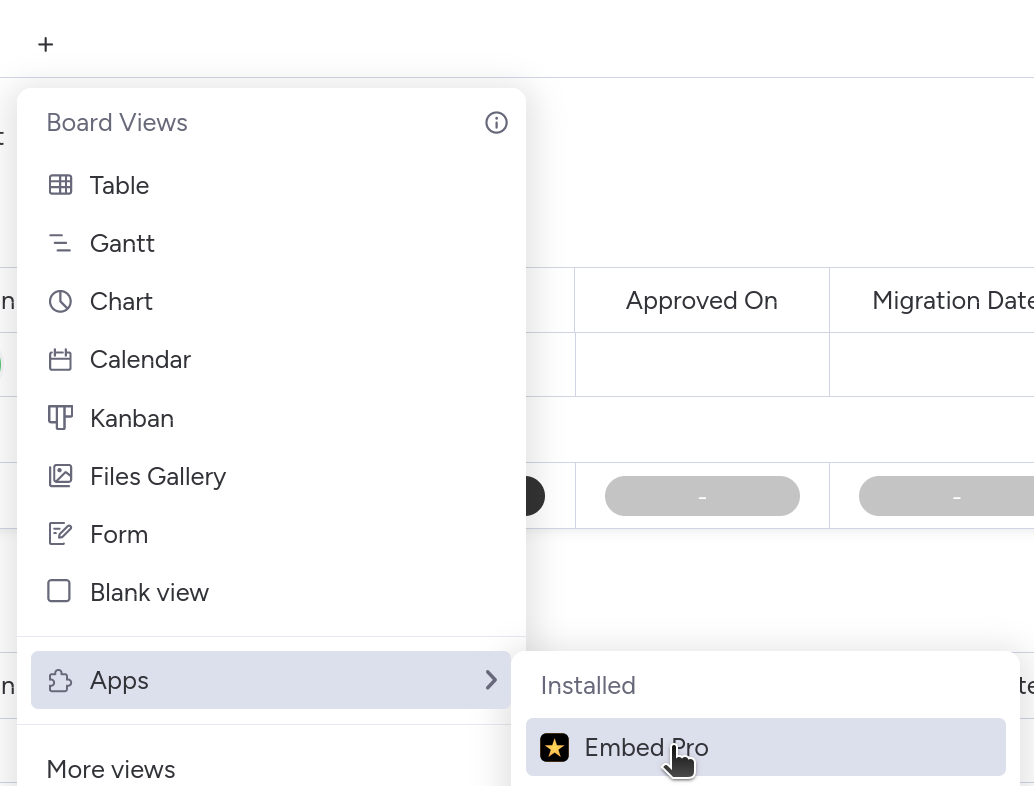The width and height of the screenshot is (1034, 786).
Task: Select the Blank view square icon
Action: 60,591
